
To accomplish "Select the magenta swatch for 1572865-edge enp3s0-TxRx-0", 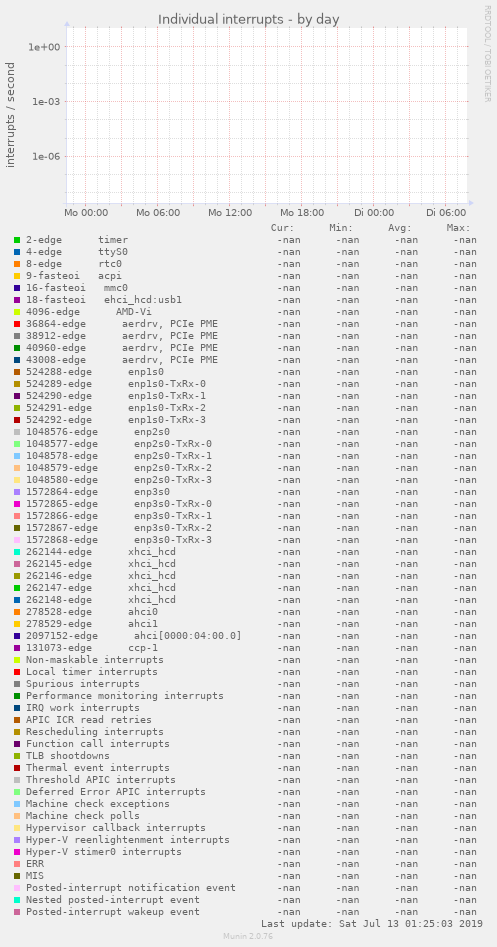I will tap(17, 504).
